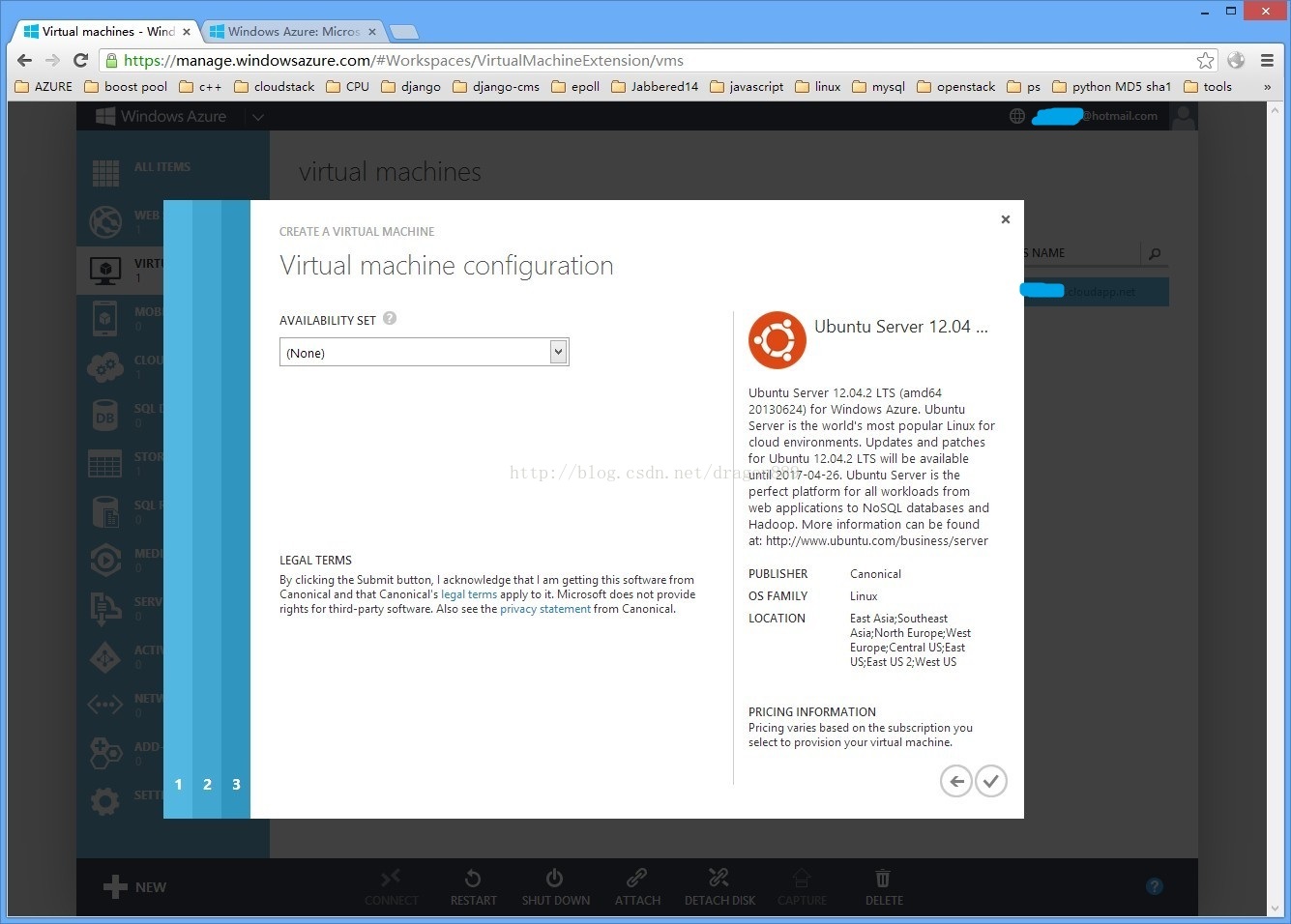Open the Chrome menu button
This screenshot has width=1291, height=924.
click(x=1267, y=60)
